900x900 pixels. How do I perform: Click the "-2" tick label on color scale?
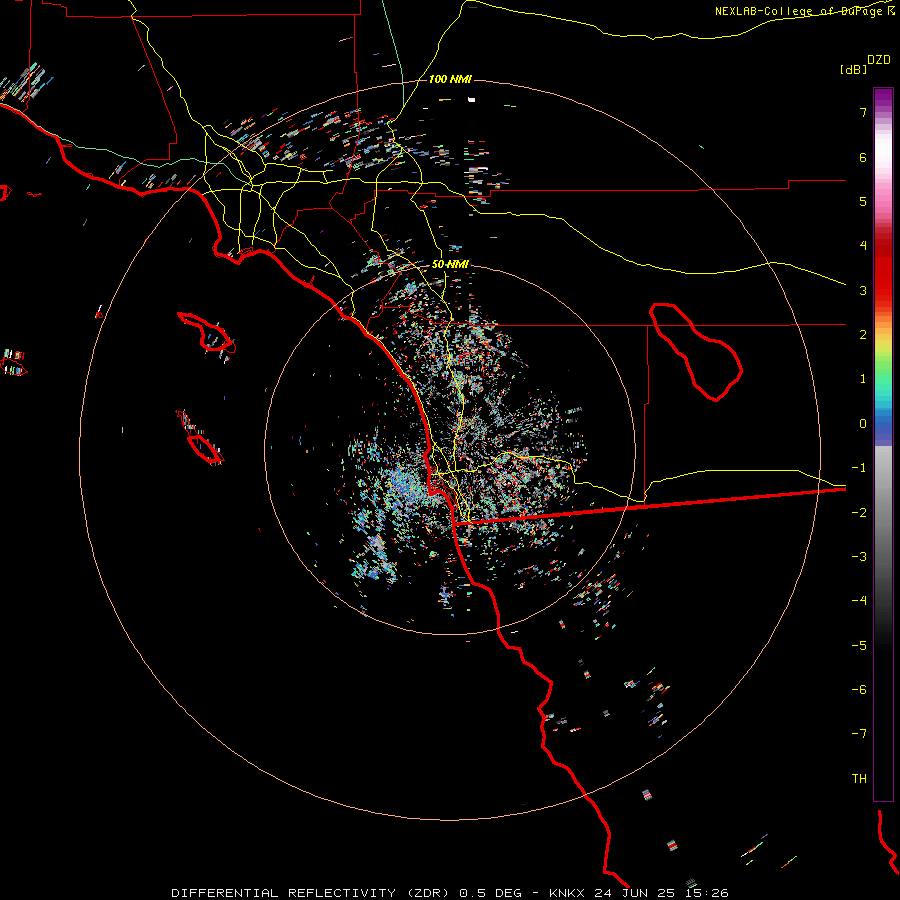(x=859, y=513)
